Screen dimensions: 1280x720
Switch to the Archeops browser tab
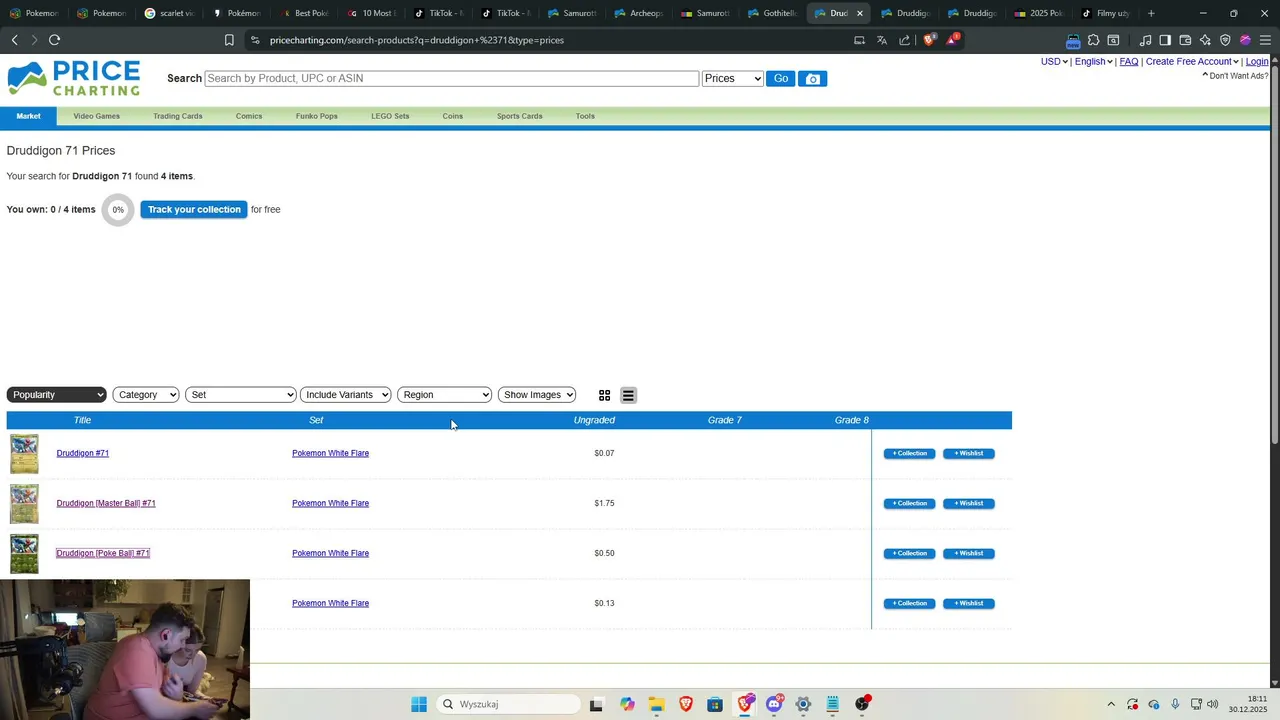(x=638, y=13)
